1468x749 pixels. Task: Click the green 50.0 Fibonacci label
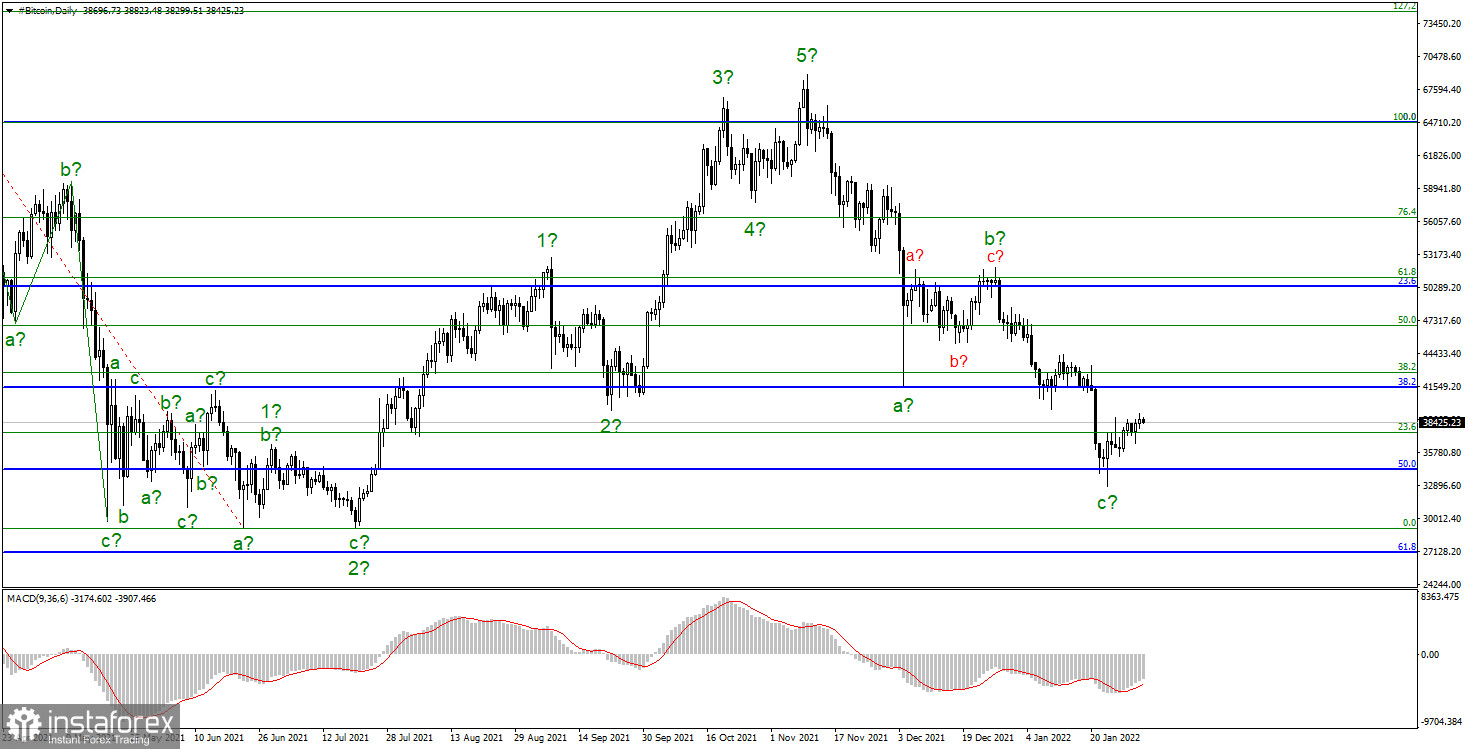pos(1407,320)
